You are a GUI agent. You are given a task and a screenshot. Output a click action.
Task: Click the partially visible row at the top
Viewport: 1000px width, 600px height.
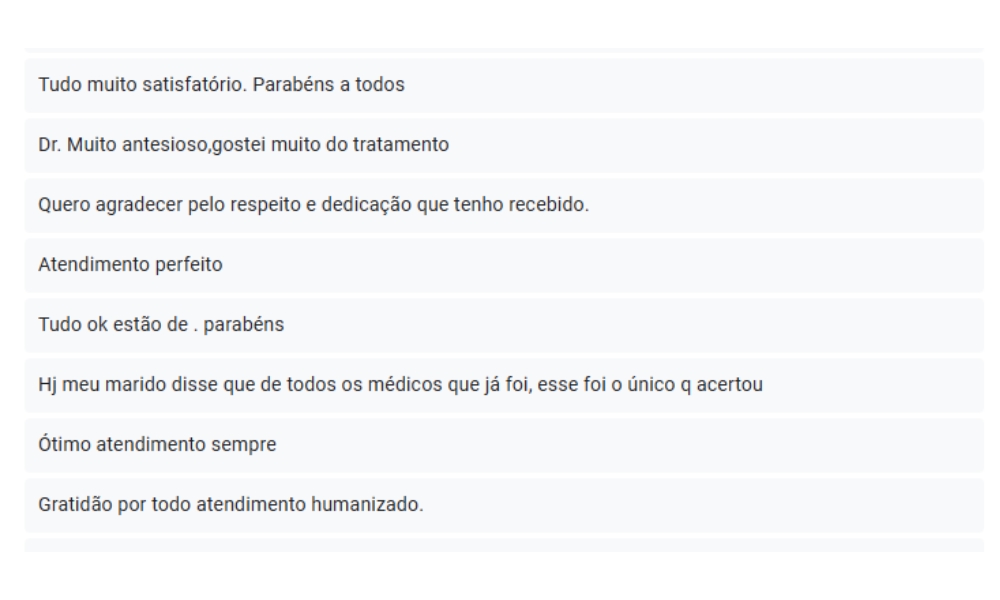[x=504, y=49]
